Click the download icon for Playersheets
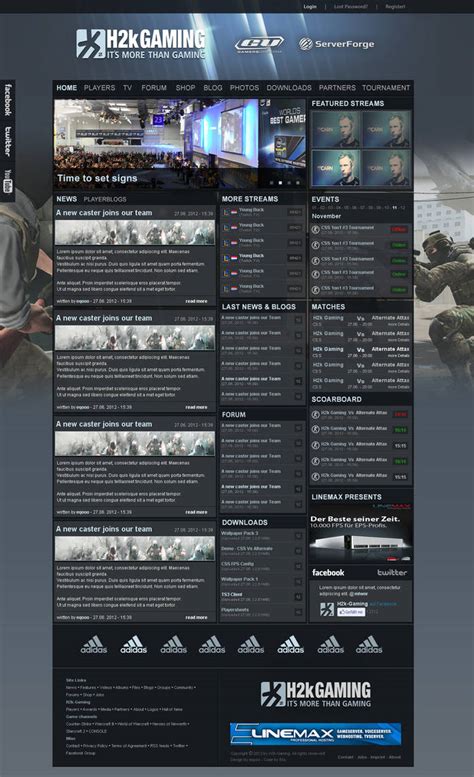 (298, 612)
